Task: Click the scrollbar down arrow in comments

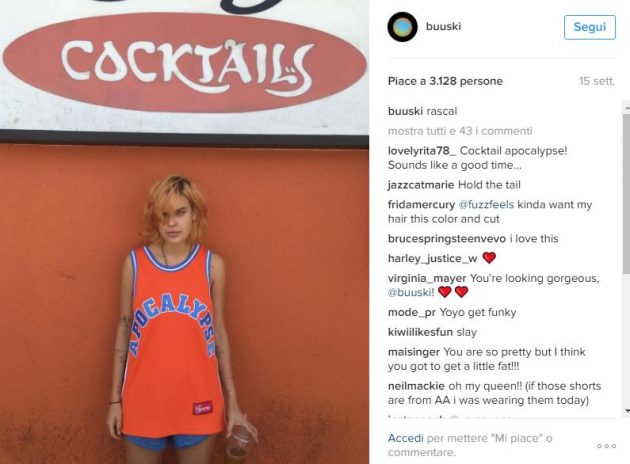Action: point(626,411)
